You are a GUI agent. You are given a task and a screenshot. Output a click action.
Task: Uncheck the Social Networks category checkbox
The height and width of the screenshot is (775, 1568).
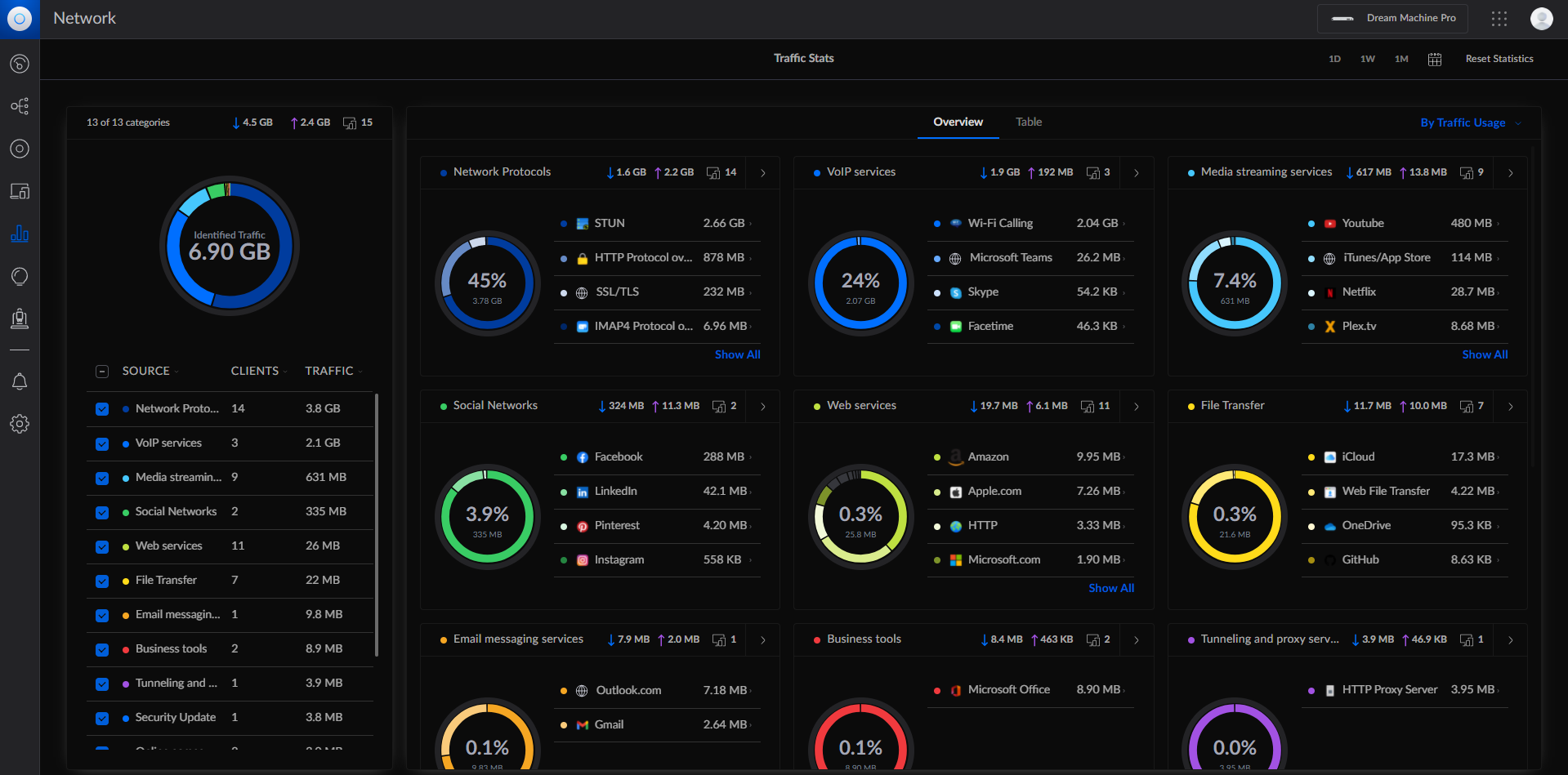pyautogui.click(x=102, y=512)
